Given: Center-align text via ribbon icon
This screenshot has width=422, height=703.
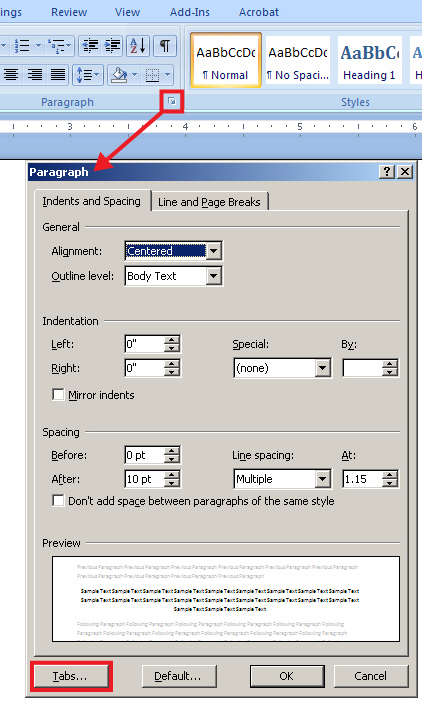Looking at the screenshot, I should pos(11,74).
